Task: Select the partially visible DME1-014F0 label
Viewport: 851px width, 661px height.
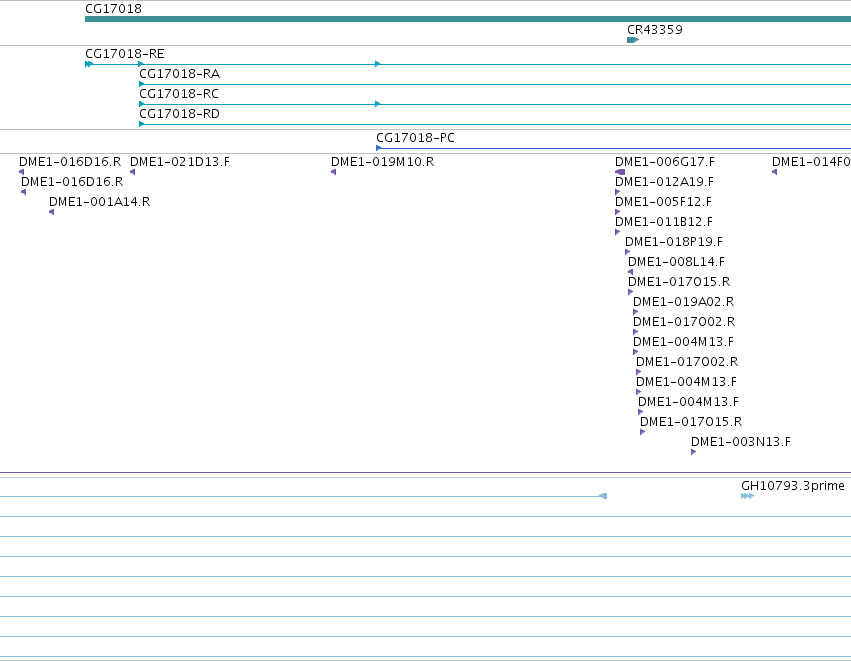Action: click(811, 162)
